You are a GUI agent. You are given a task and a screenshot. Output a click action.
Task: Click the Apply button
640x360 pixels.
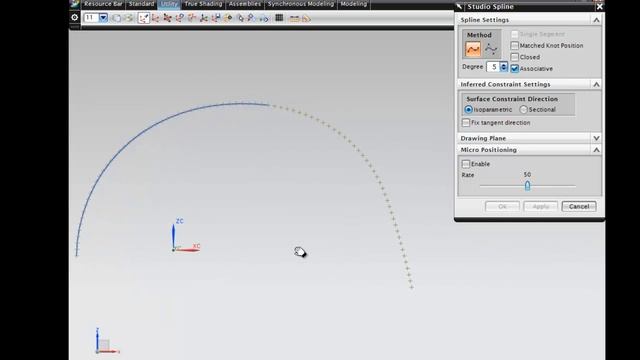[540, 207]
